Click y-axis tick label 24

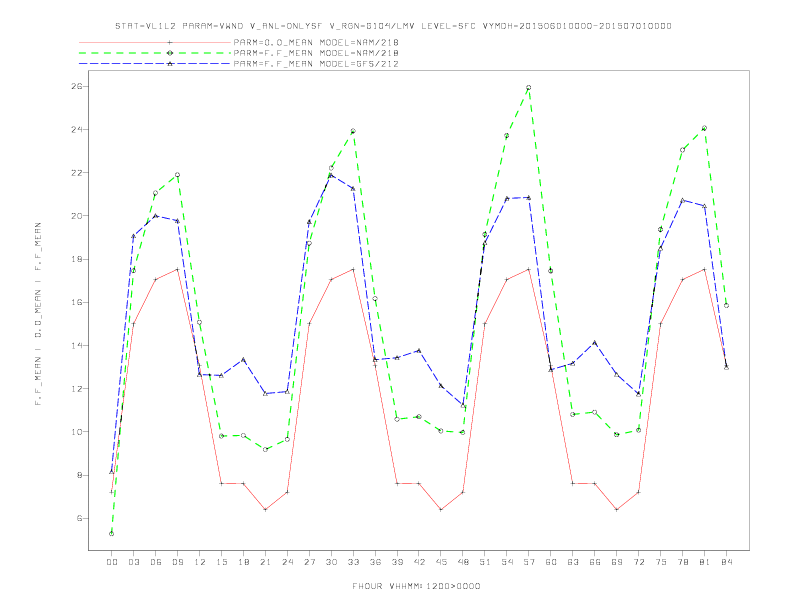[76, 130]
